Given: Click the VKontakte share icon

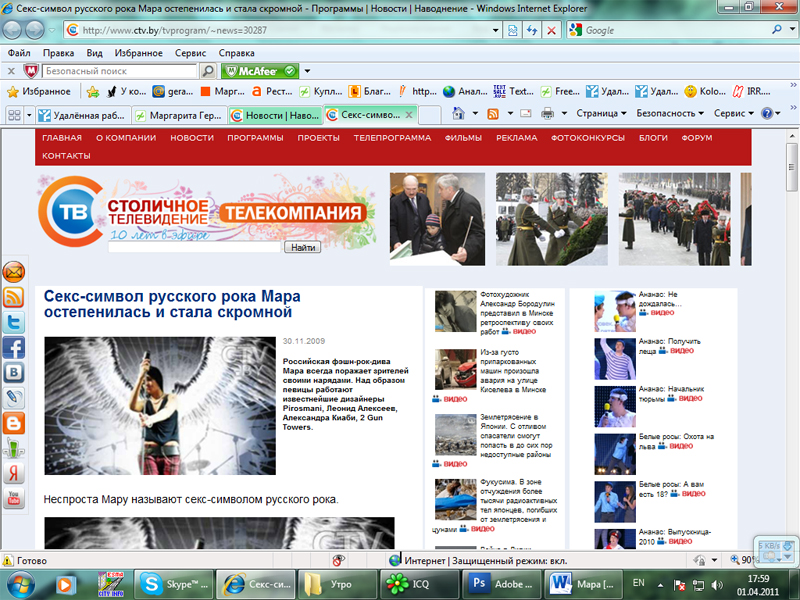Looking at the screenshot, I should (14, 373).
